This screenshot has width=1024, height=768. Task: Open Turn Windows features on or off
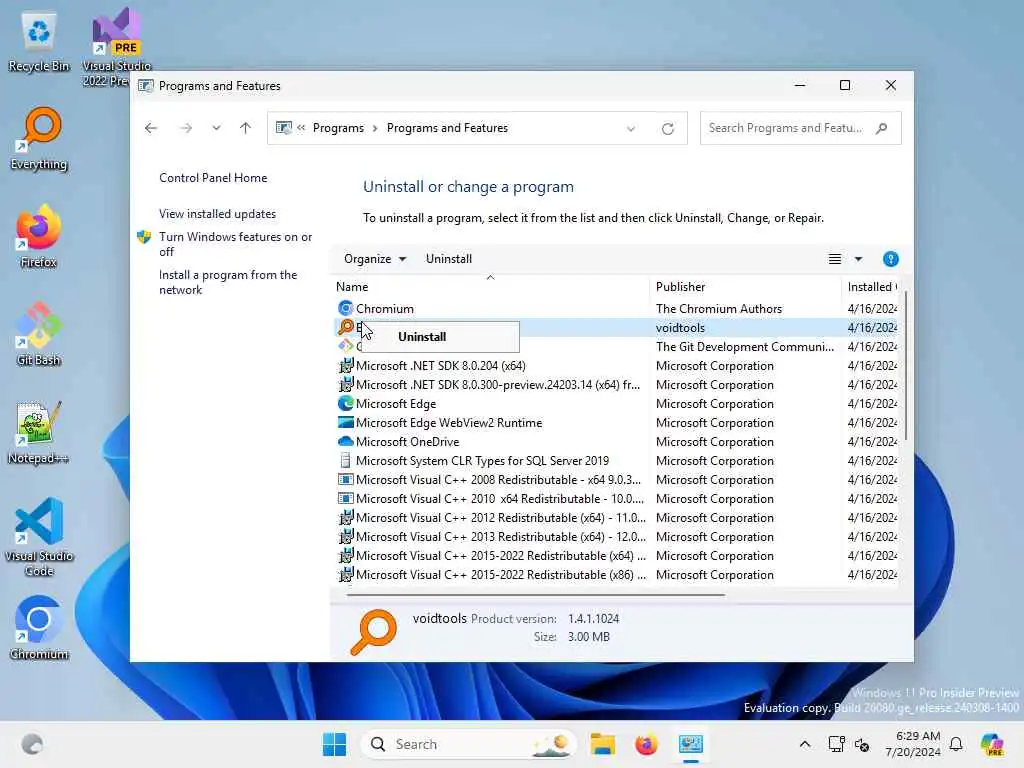236,244
